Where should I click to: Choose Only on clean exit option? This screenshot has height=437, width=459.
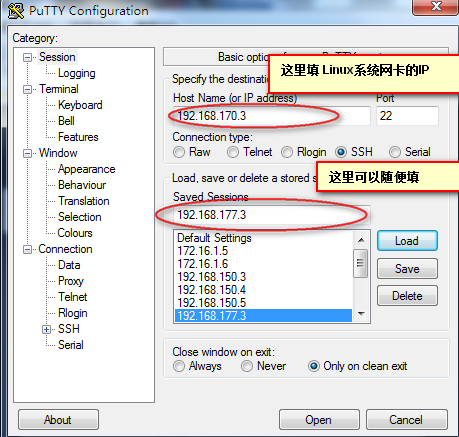pos(314,366)
